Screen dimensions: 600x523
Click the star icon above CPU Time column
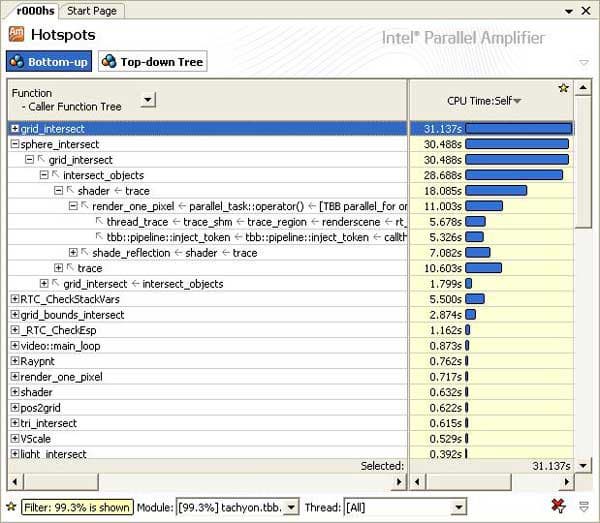[563, 88]
